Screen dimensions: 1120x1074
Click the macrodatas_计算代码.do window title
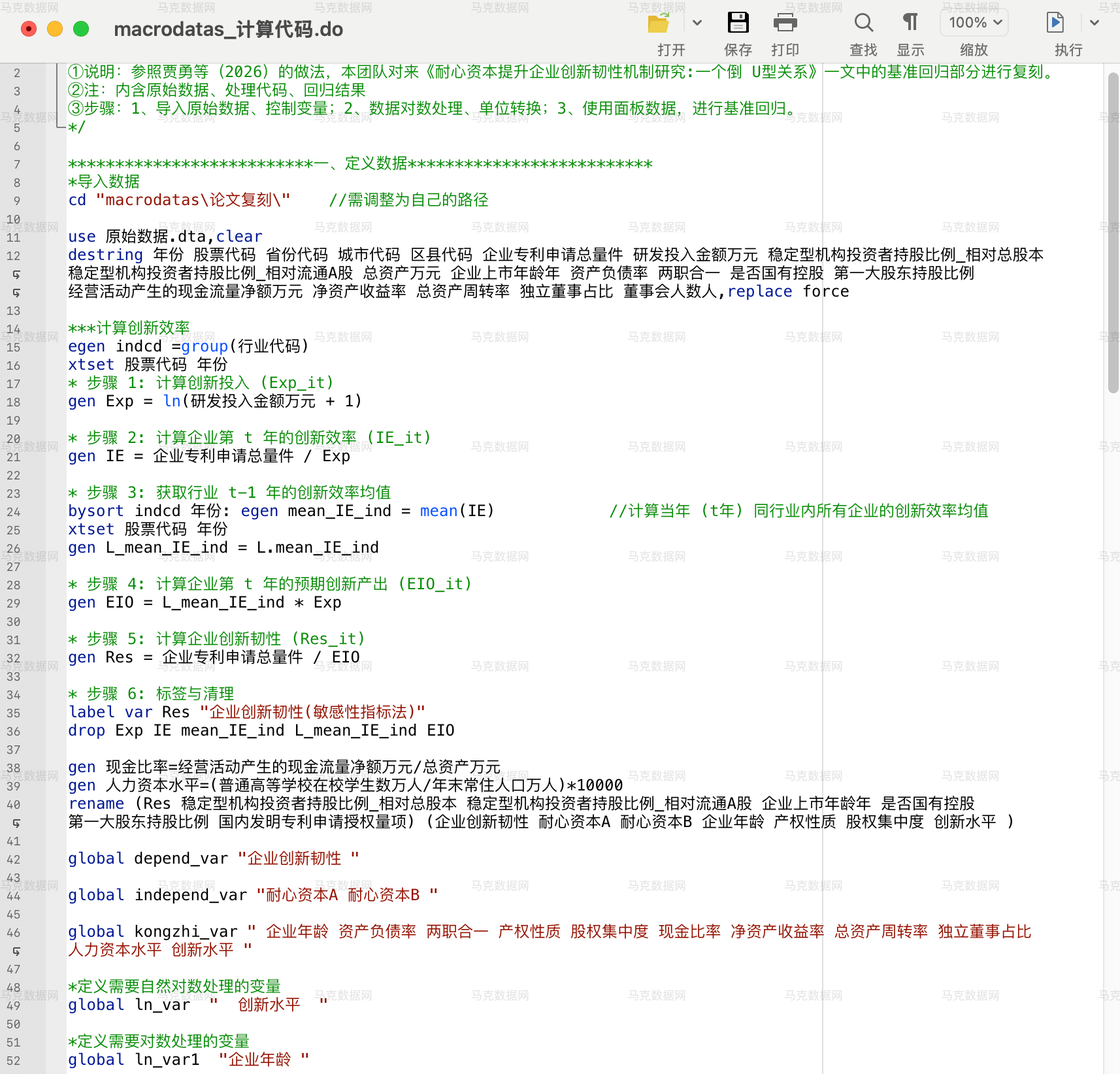click(228, 29)
